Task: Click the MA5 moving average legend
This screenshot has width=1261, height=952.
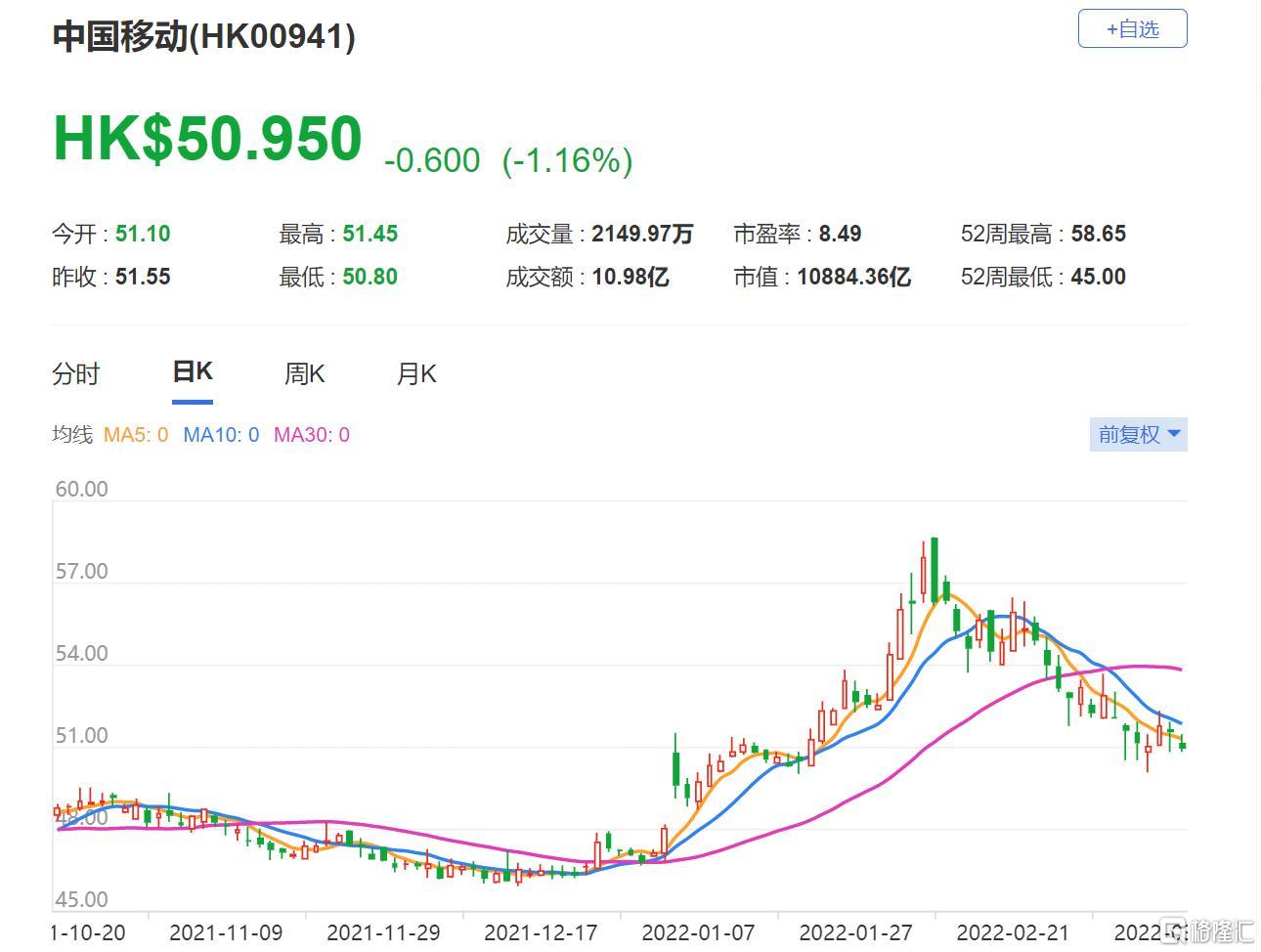Action: pyautogui.click(x=136, y=435)
